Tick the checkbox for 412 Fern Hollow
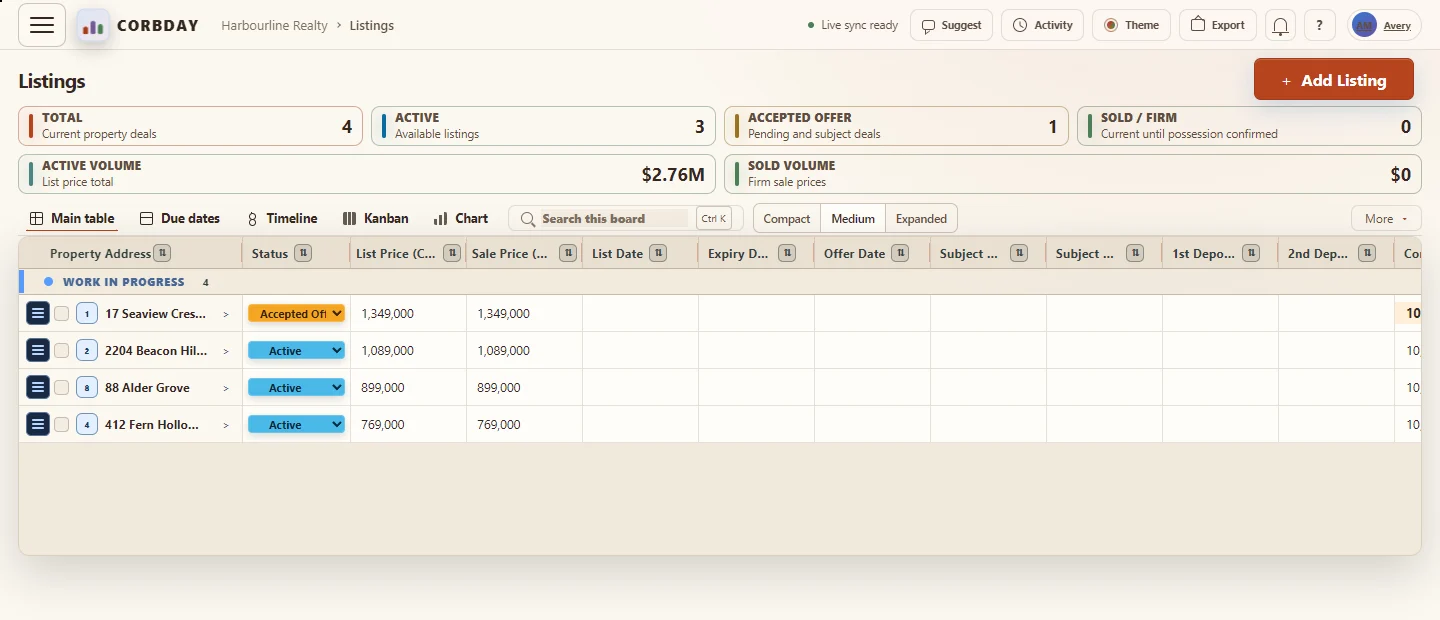This screenshot has height=620, width=1440. (x=62, y=424)
